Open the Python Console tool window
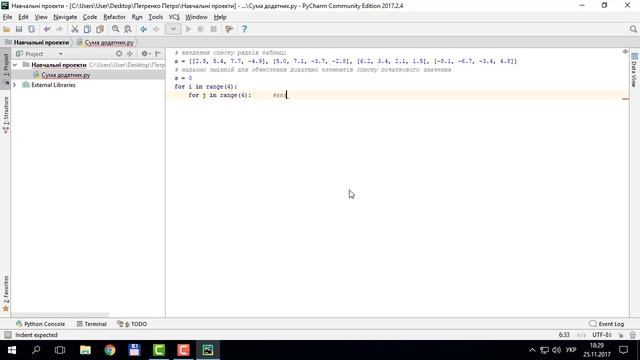 [40, 324]
